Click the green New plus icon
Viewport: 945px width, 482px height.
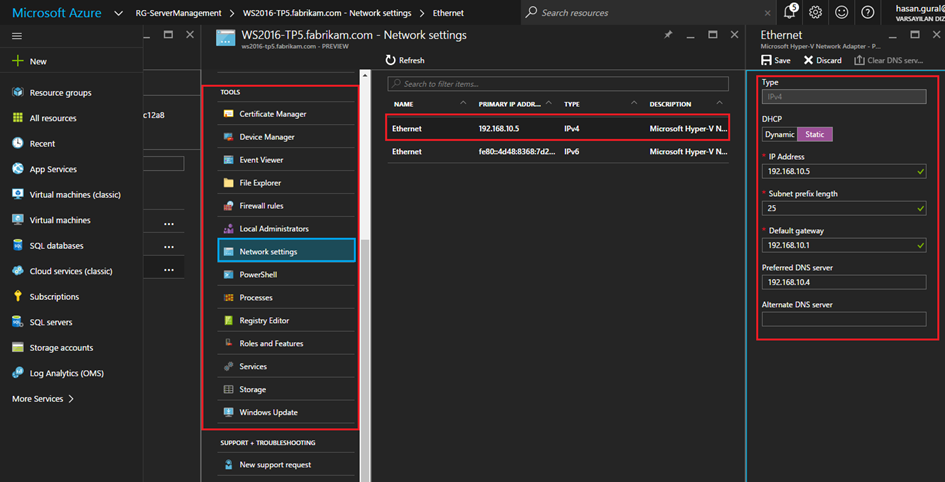[x=17, y=61]
